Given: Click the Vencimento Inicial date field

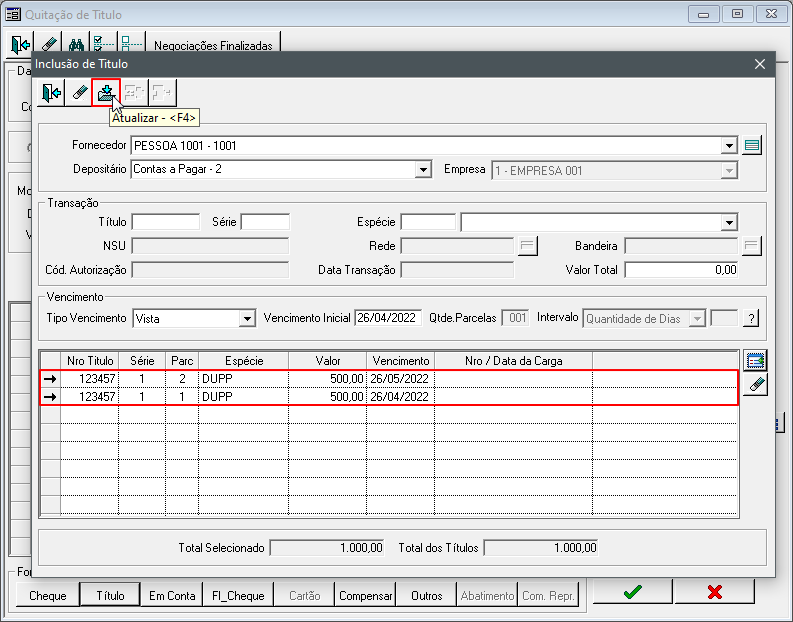Looking at the screenshot, I should pos(388,318).
